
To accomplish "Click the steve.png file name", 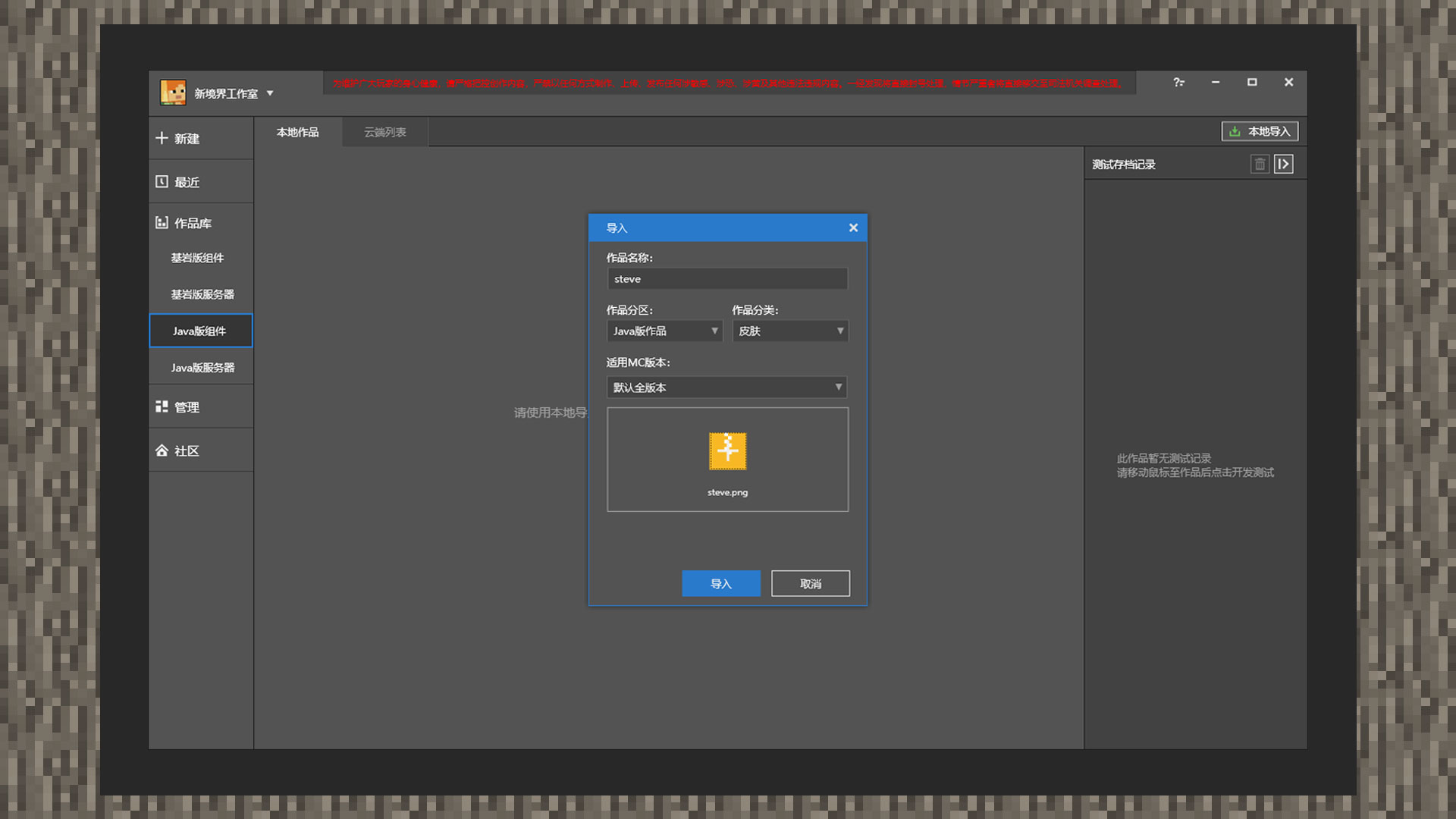I will [x=727, y=492].
